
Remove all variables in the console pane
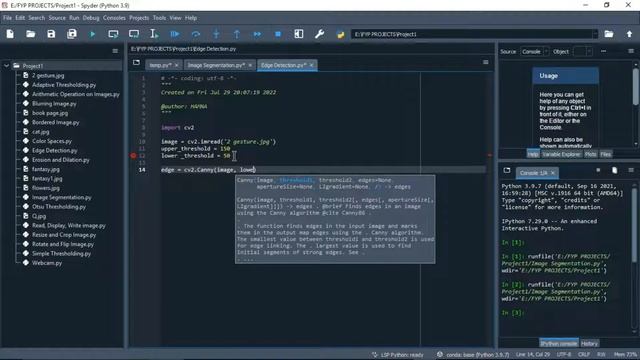point(615,170)
